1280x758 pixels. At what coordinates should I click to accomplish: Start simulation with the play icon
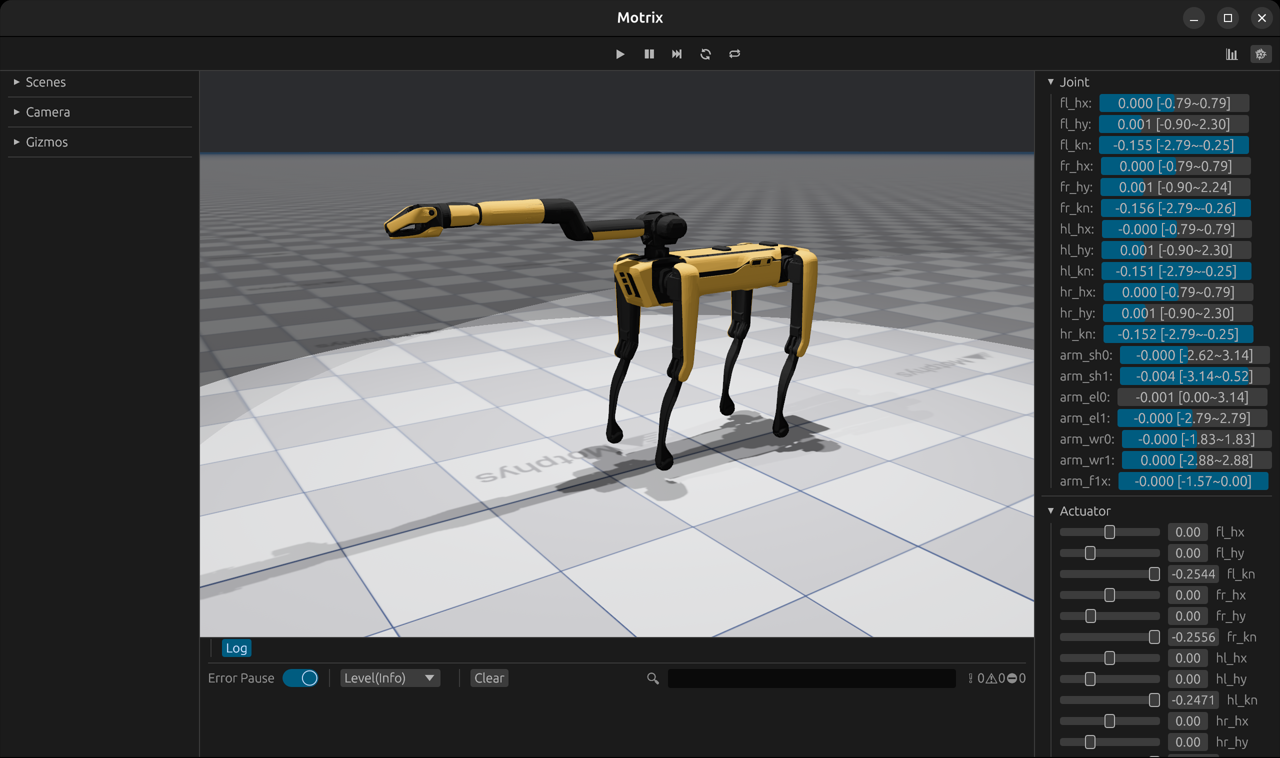pyautogui.click(x=620, y=54)
